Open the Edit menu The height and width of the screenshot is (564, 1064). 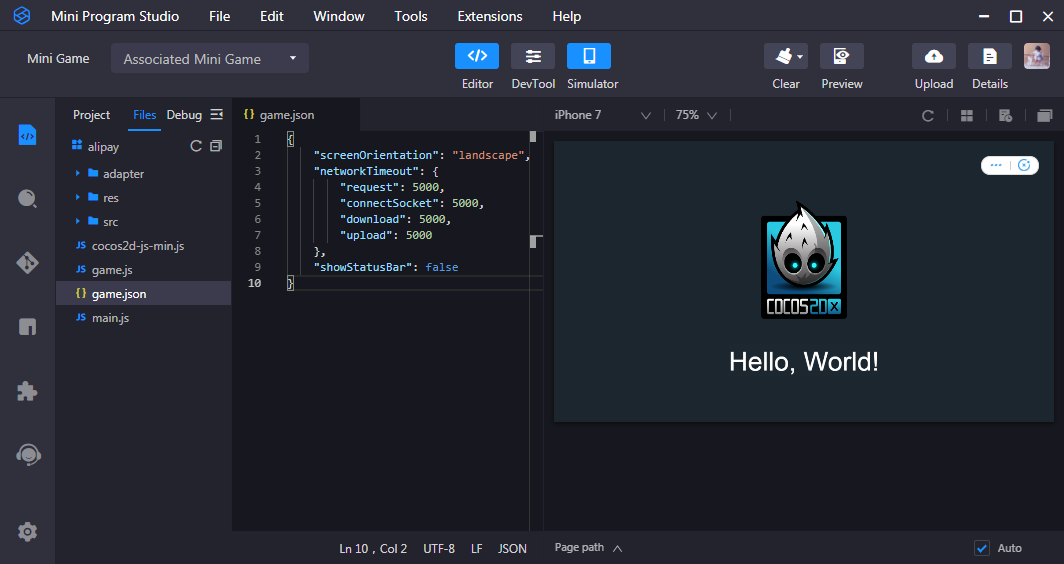point(271,16)
